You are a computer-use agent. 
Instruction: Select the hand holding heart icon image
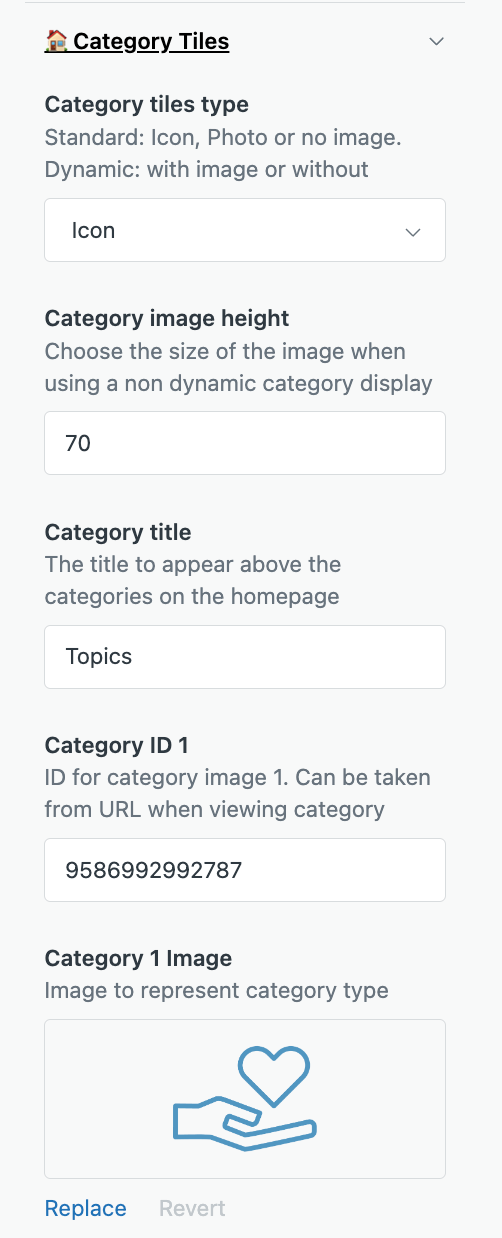pos(245,1098)
